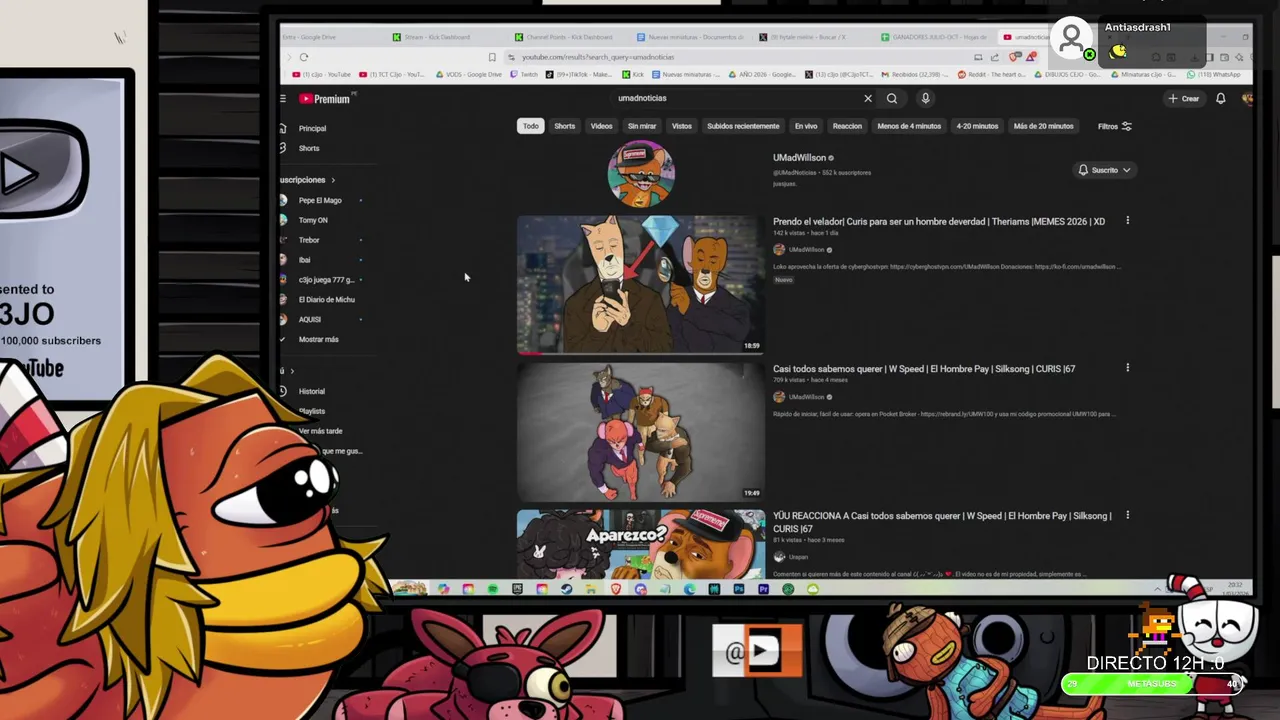Go to Principal in the sidebar
Viewport: 1280px width, 720px height.
(312, 128)
